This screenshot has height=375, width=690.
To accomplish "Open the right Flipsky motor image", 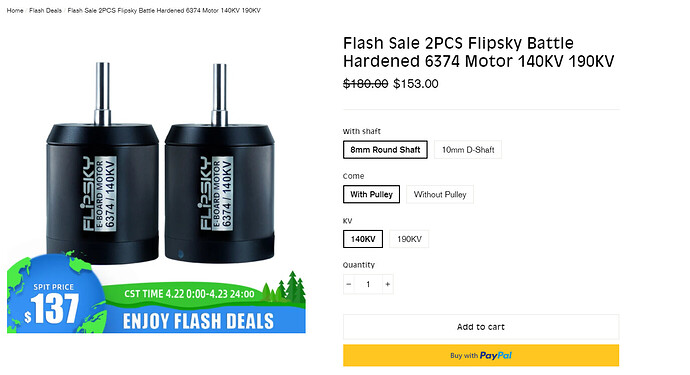I will coord(220,163).
